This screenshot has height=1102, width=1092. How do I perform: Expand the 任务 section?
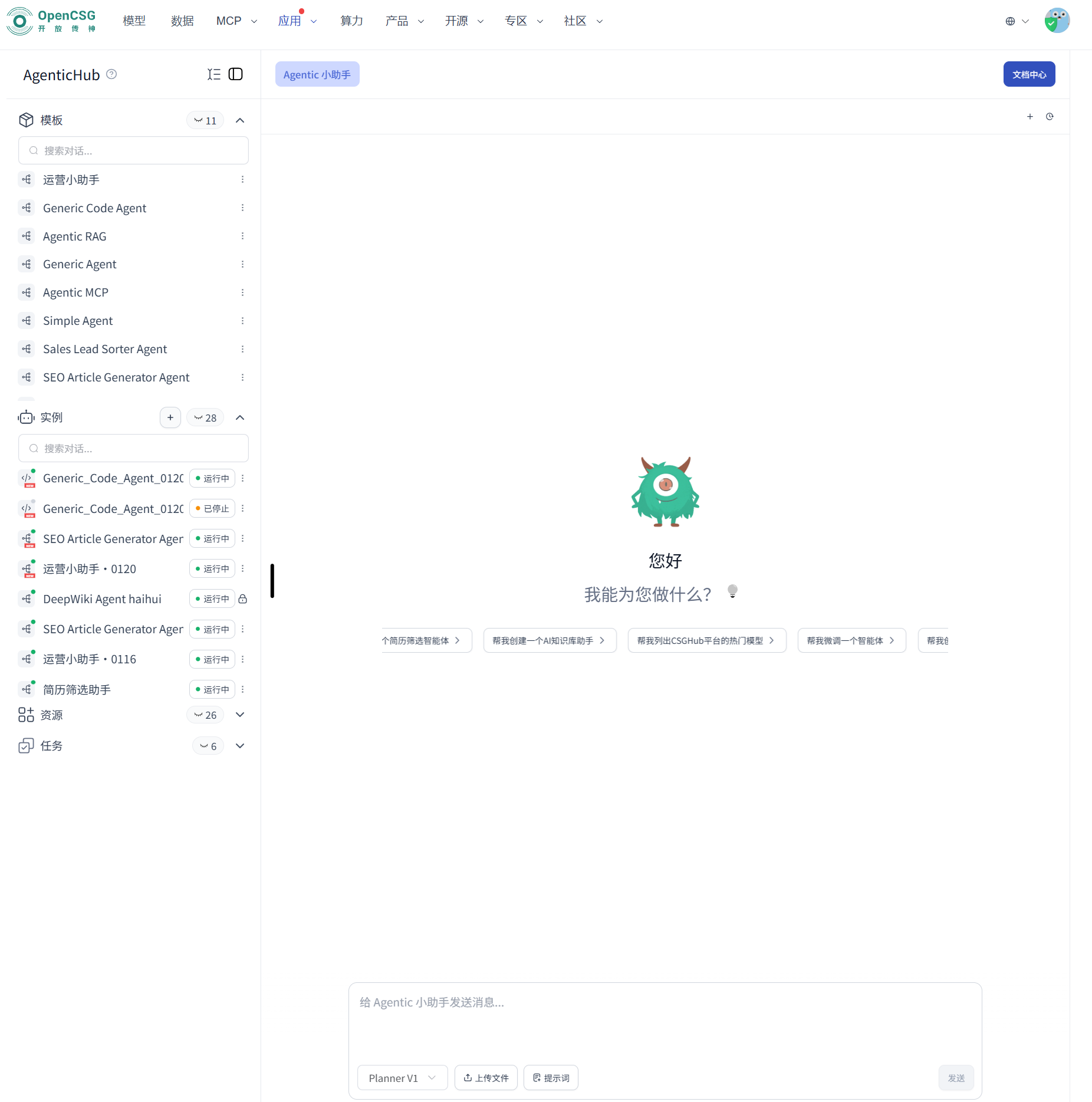(240, 746)
